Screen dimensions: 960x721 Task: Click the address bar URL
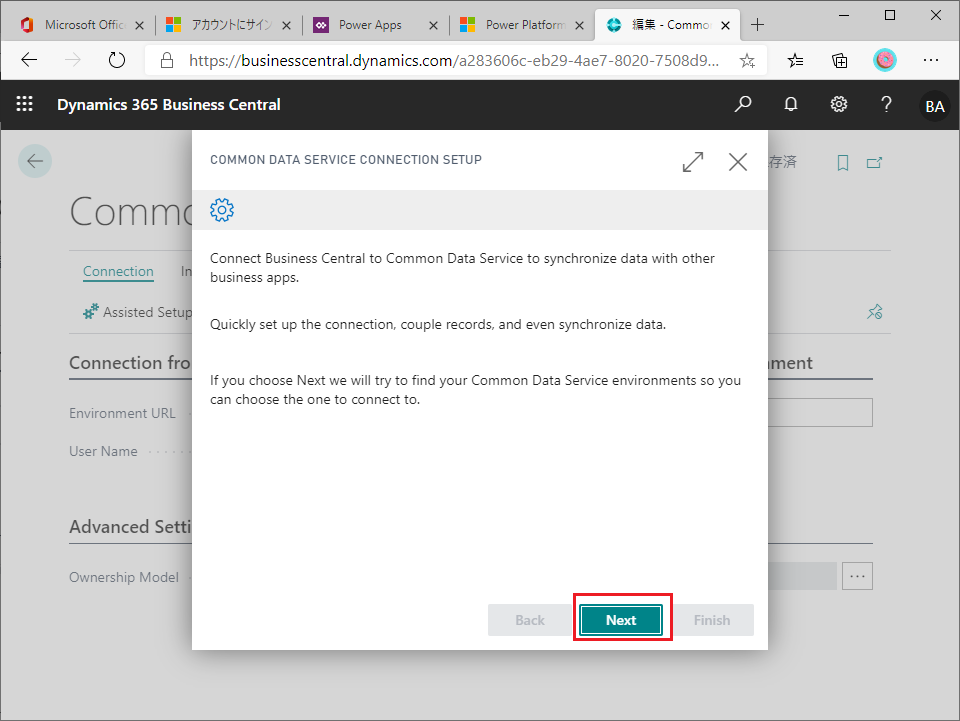(x=454, y=60)
